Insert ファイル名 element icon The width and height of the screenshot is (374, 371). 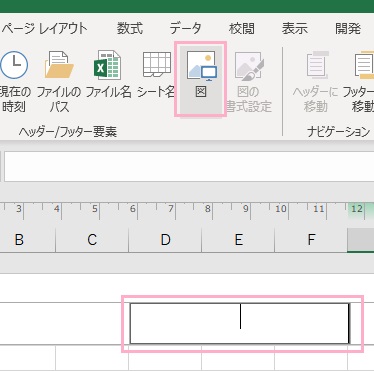coord(107,65)
